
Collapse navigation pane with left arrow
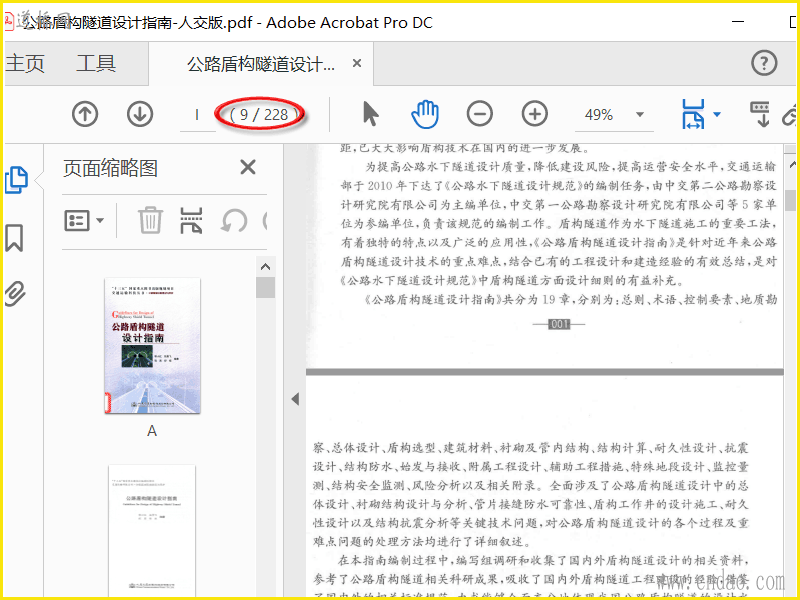295,399
